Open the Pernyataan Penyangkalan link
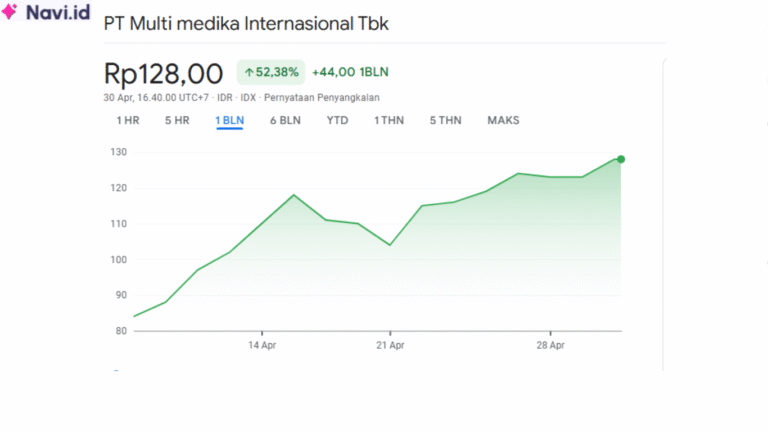 pos(321,98)
